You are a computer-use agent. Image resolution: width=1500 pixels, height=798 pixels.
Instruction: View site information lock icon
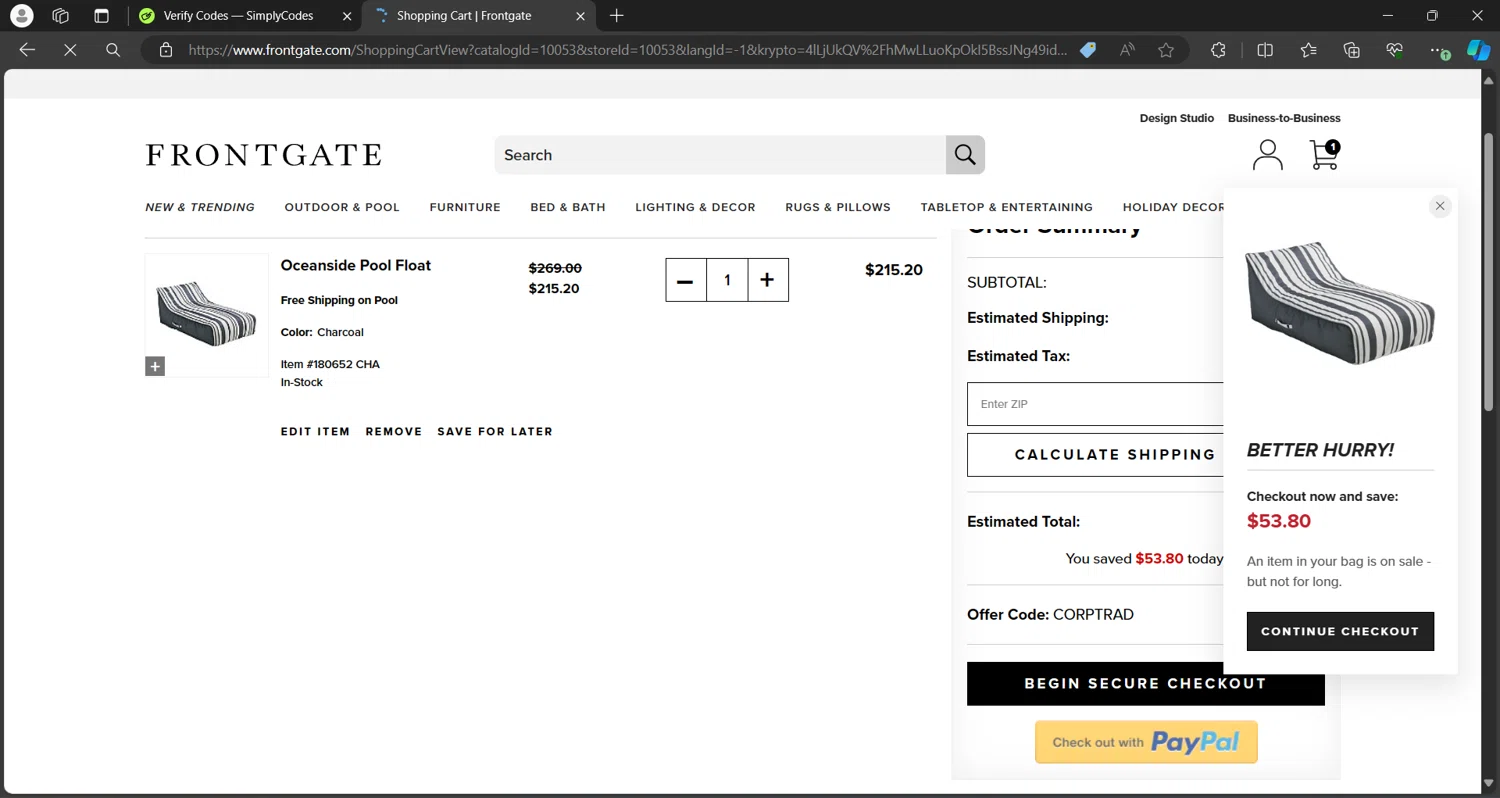coord(166,50)
